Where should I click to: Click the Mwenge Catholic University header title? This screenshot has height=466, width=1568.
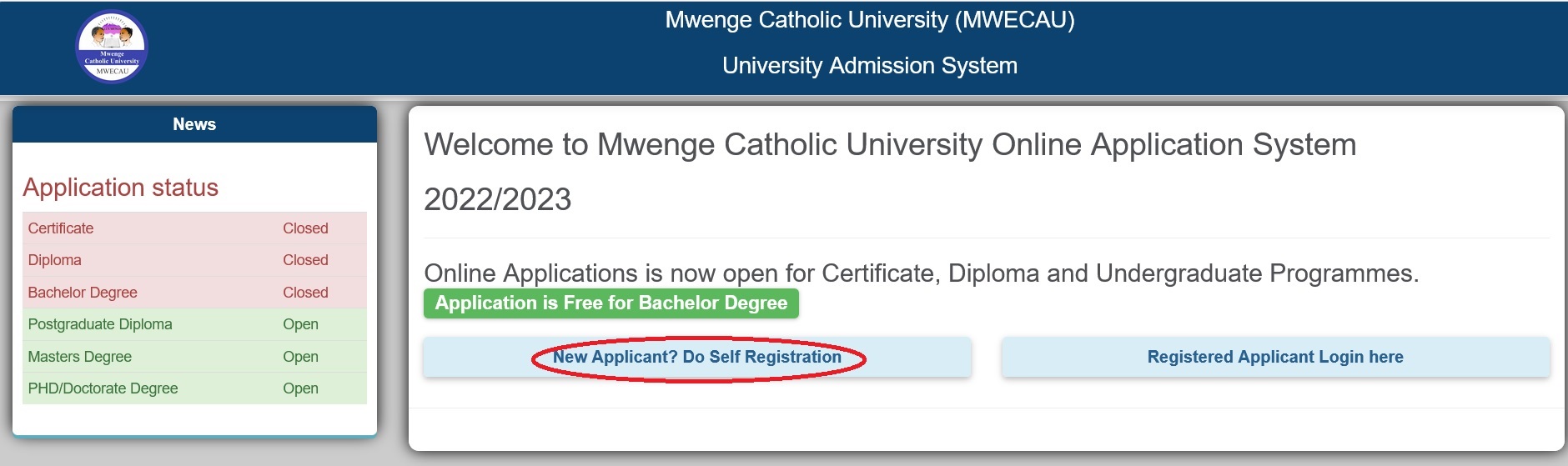point(869,20)
